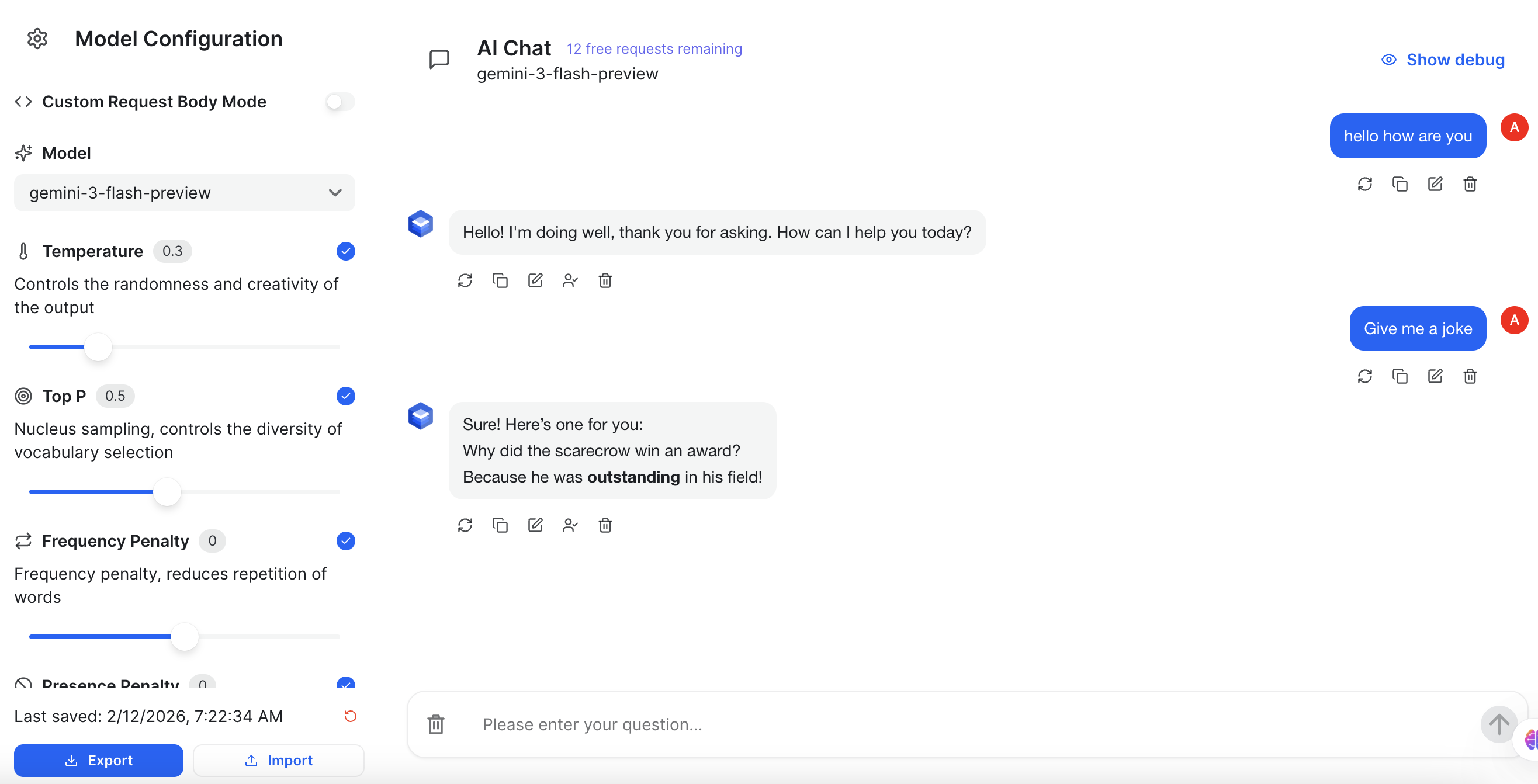
Task: Uncheck the Frequency Penalty checkbox
Action: pos(346,541)
